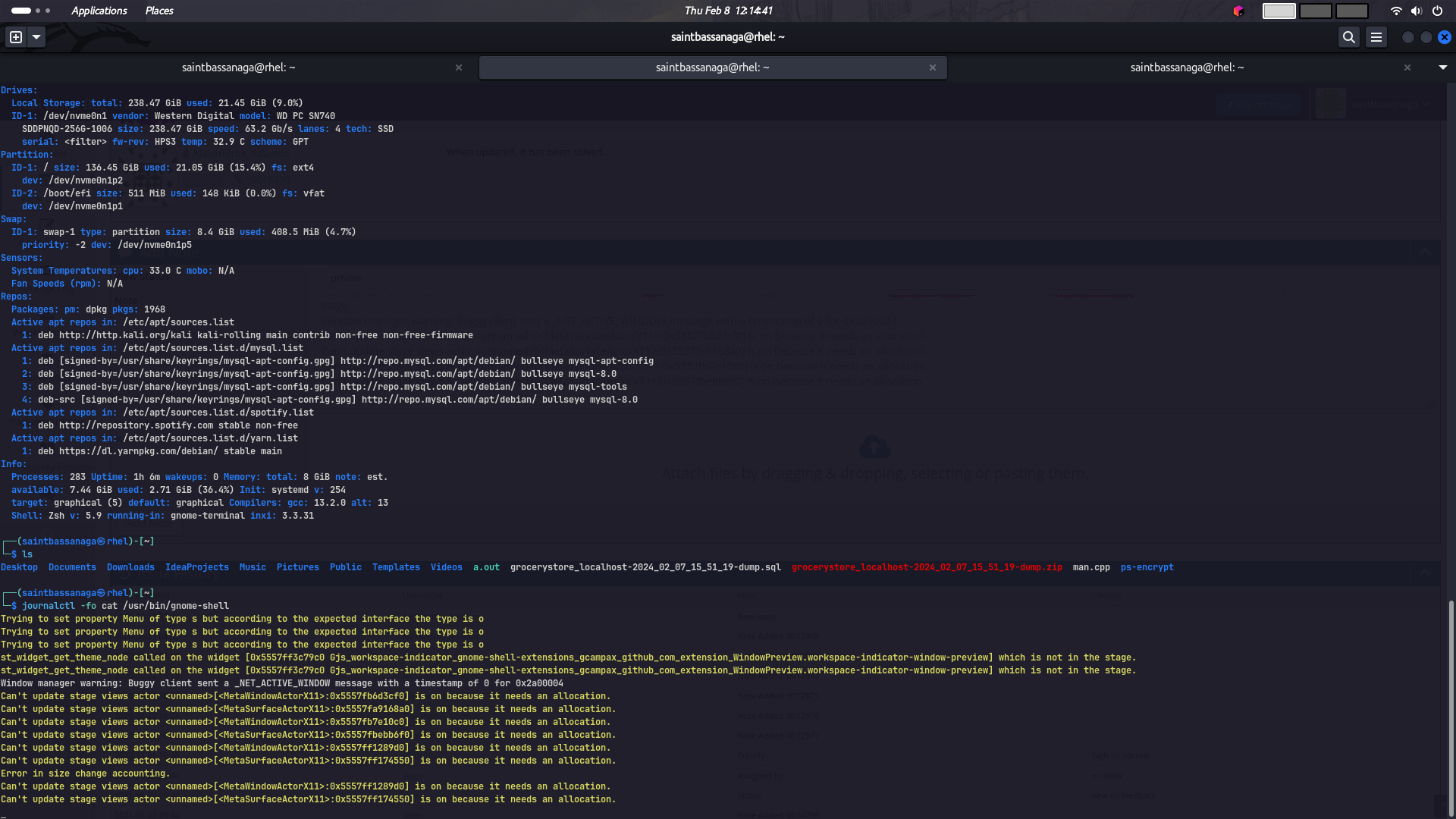Click the volume speaker icon
This screenshot has width=1456, height=819.
(x=1416, y=11)
